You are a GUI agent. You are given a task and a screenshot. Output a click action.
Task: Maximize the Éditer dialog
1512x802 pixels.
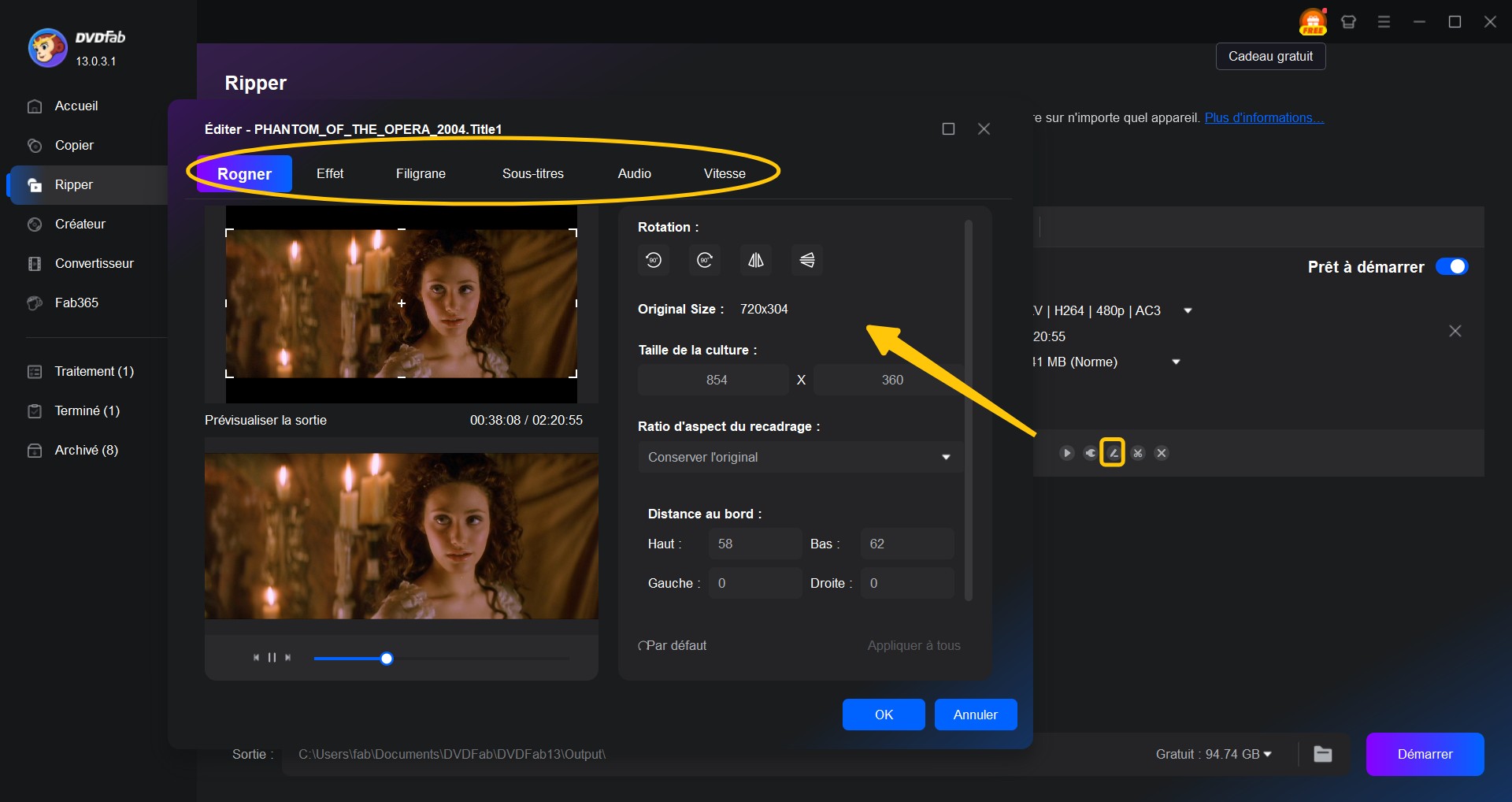click(x=948, y=128)
